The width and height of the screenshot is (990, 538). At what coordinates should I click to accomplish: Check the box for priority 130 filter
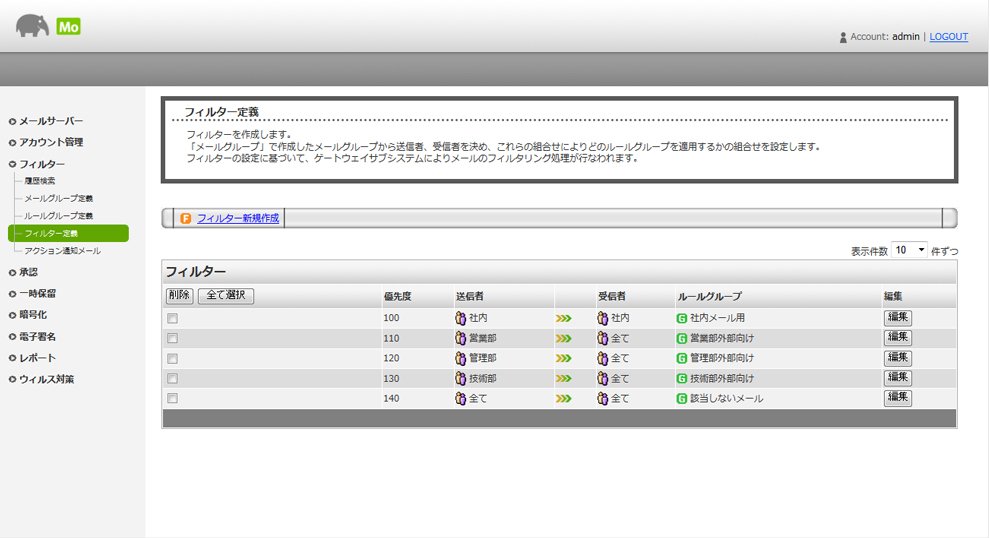pyautogui.click(x=172, y=378)
